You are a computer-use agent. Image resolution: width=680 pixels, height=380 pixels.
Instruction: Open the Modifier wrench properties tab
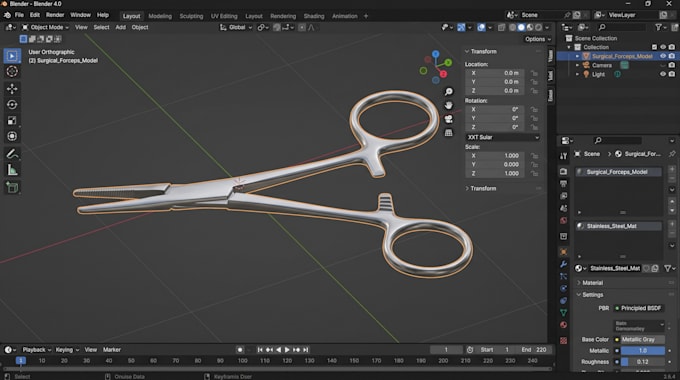tap(563, 264)
